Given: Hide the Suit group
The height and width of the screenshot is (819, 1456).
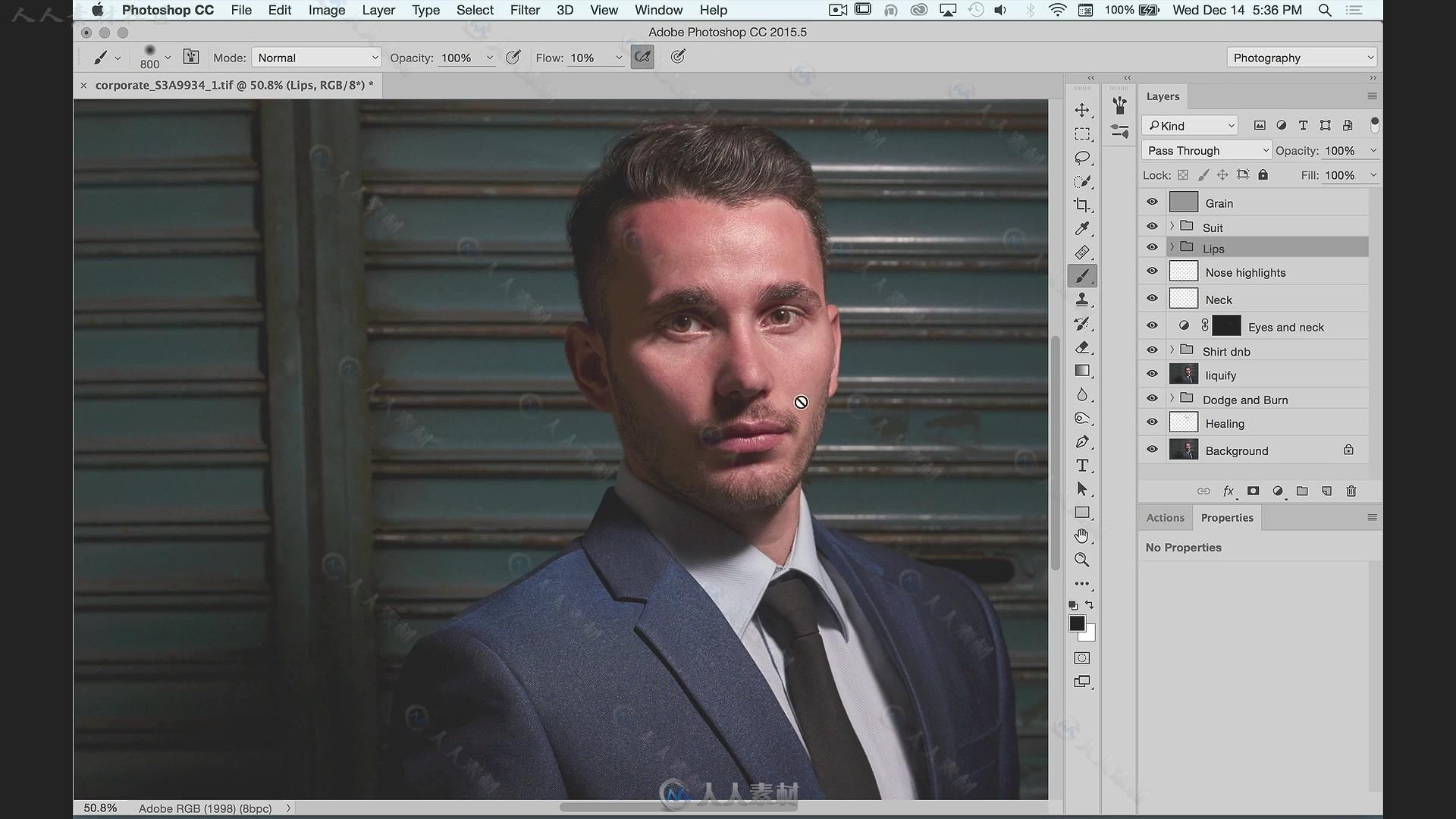Looking at the screenshot, I should coord(1152,226).
